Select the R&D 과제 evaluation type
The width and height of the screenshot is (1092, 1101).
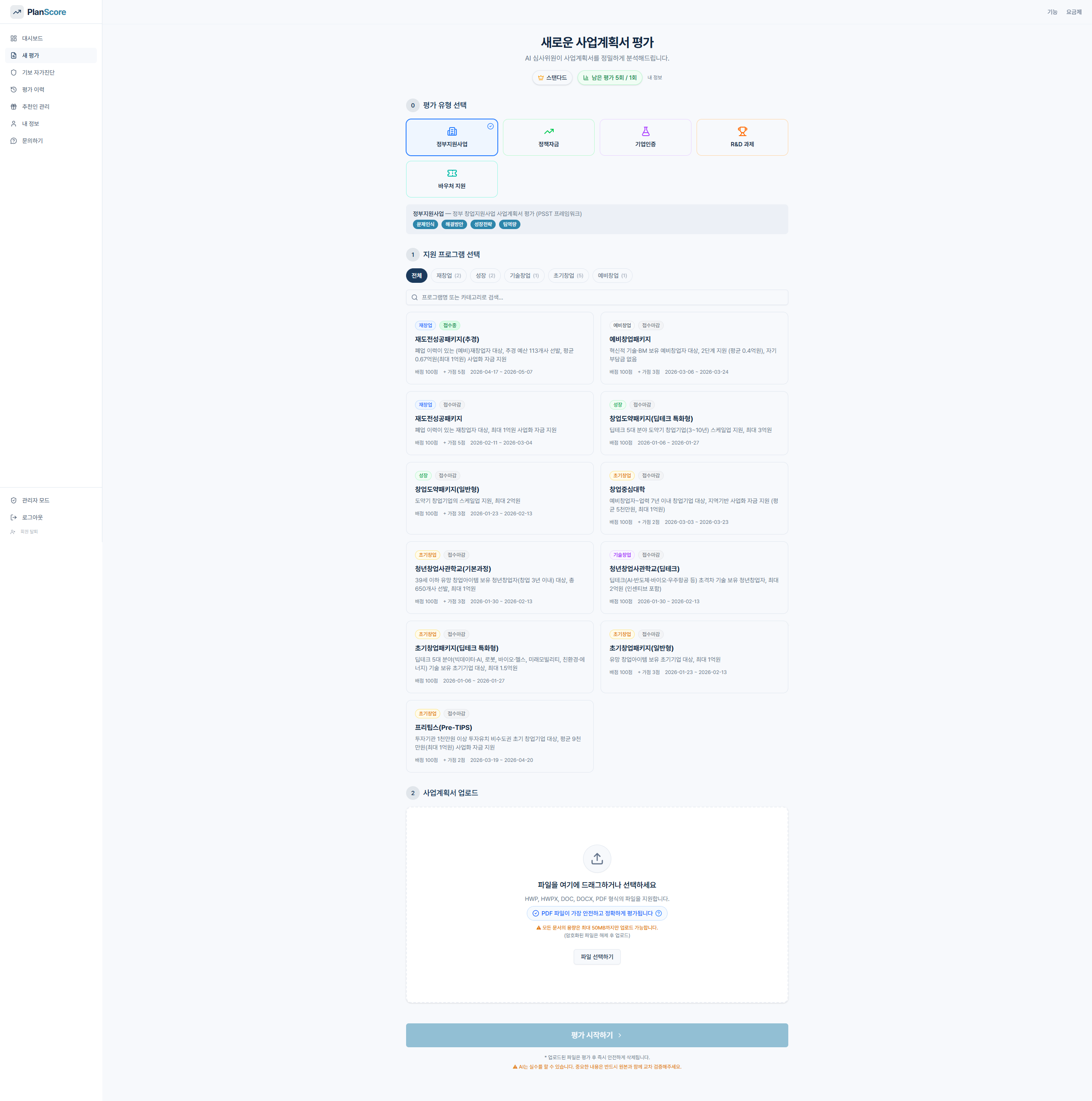[742, 137]
